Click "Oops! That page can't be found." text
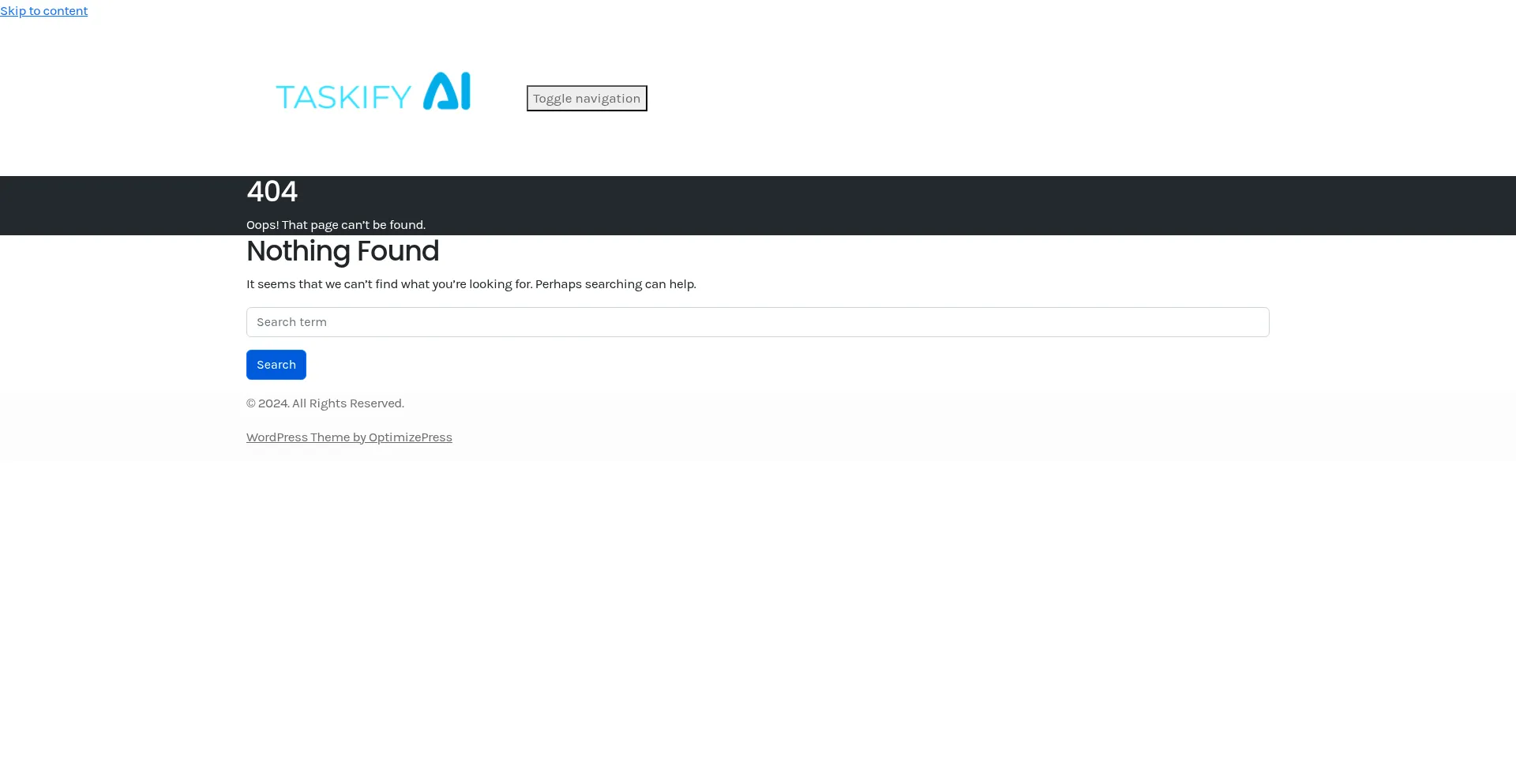 336,225
